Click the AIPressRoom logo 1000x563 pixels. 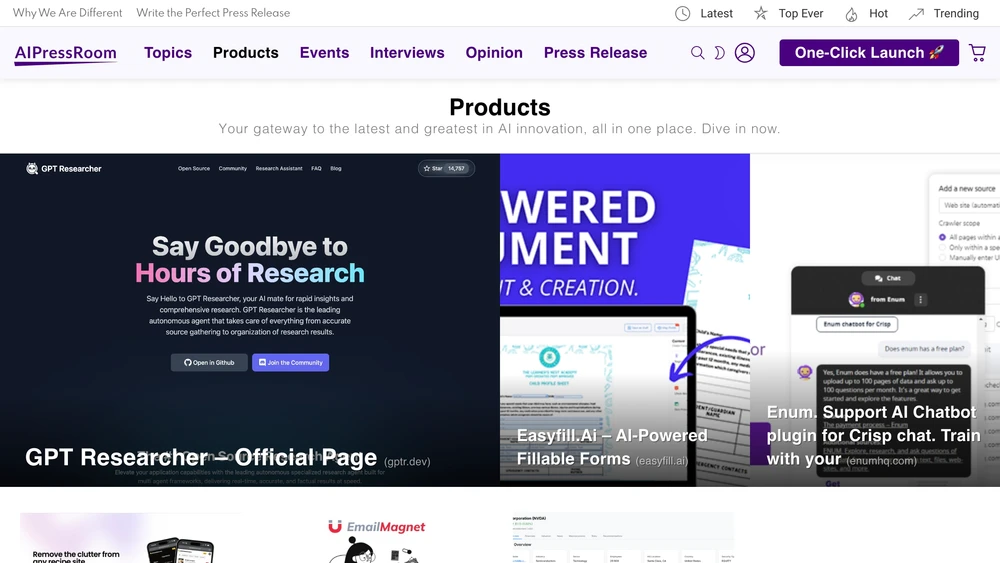point(66,54)
